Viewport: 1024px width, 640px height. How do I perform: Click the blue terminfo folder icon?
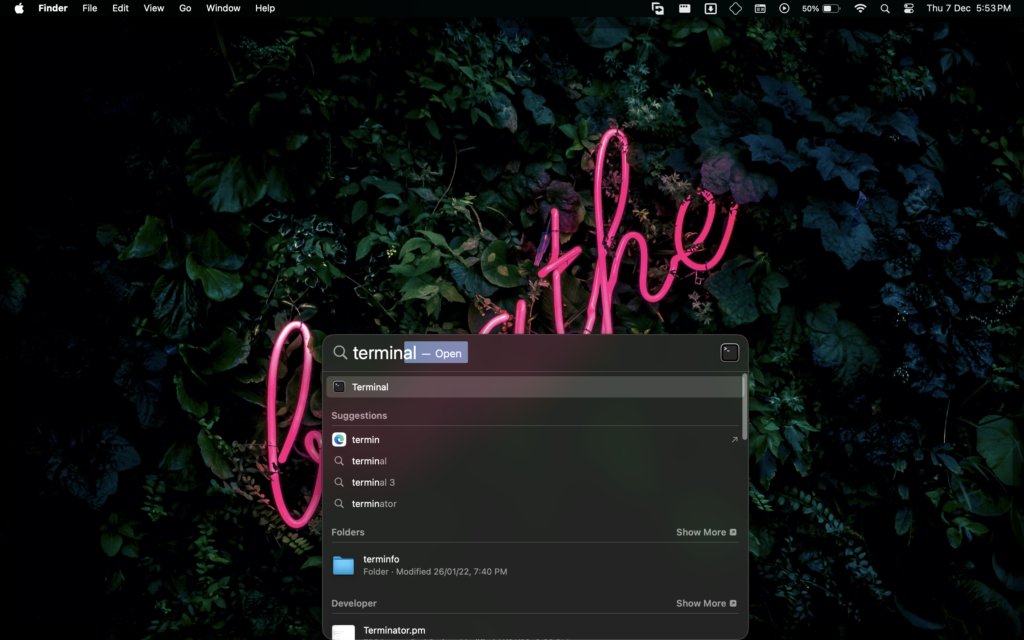[344, 565]
